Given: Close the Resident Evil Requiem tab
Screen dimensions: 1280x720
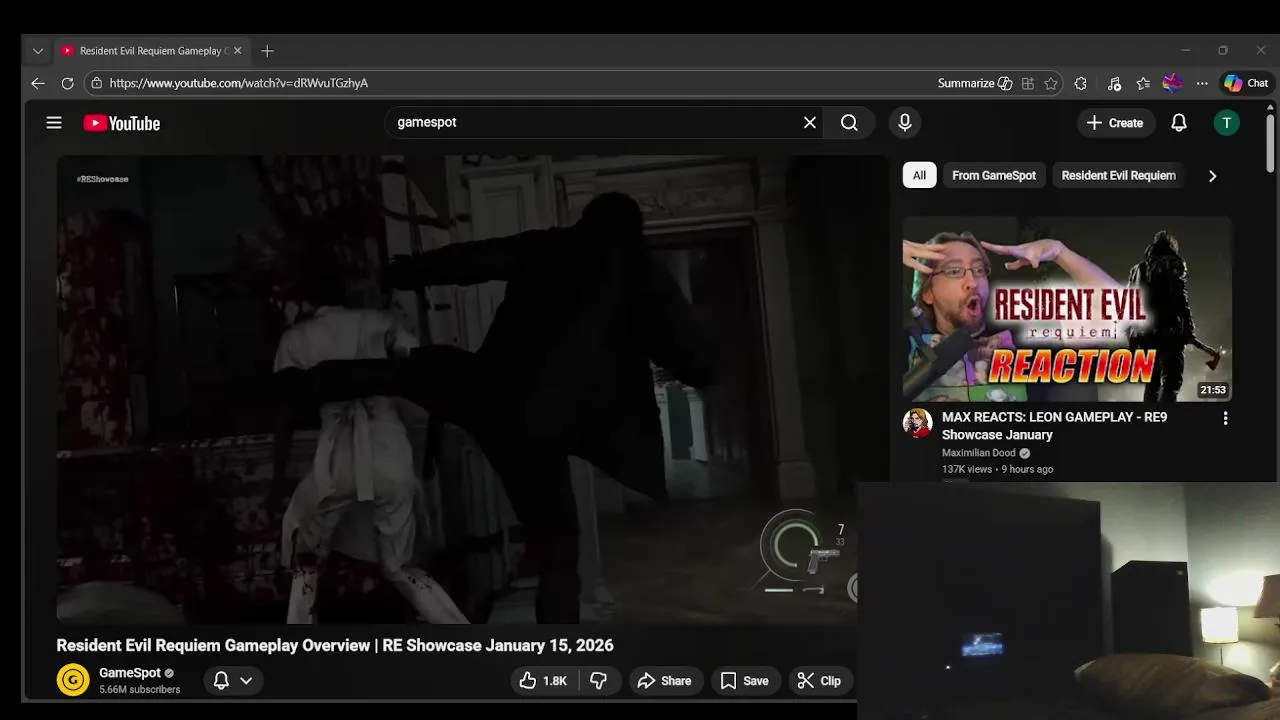Looking at the screenshot, I should click(238, 51).
